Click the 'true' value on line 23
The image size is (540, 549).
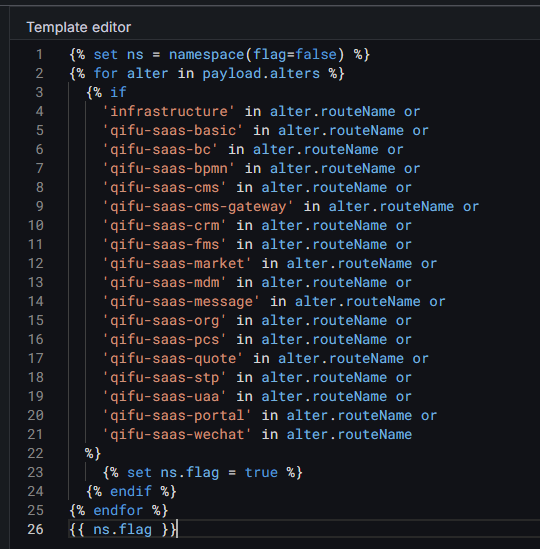pos(261,472)
